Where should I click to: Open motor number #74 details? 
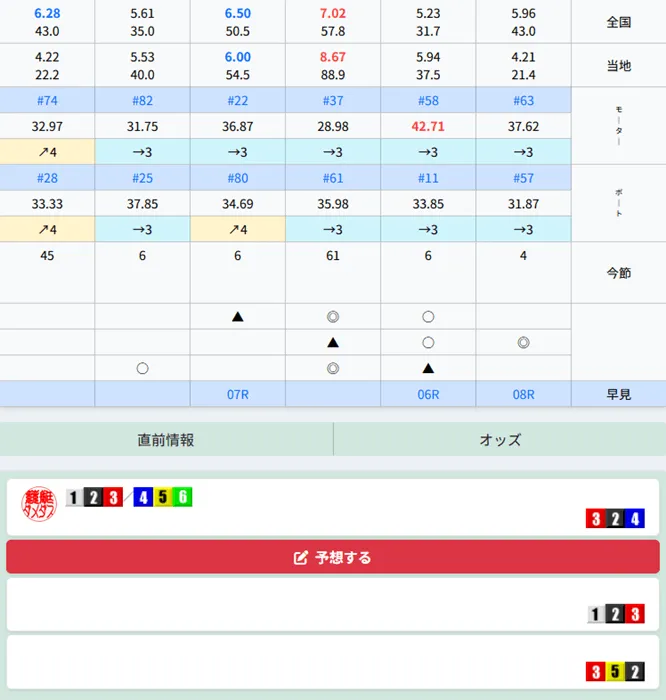tap(47, 100)
